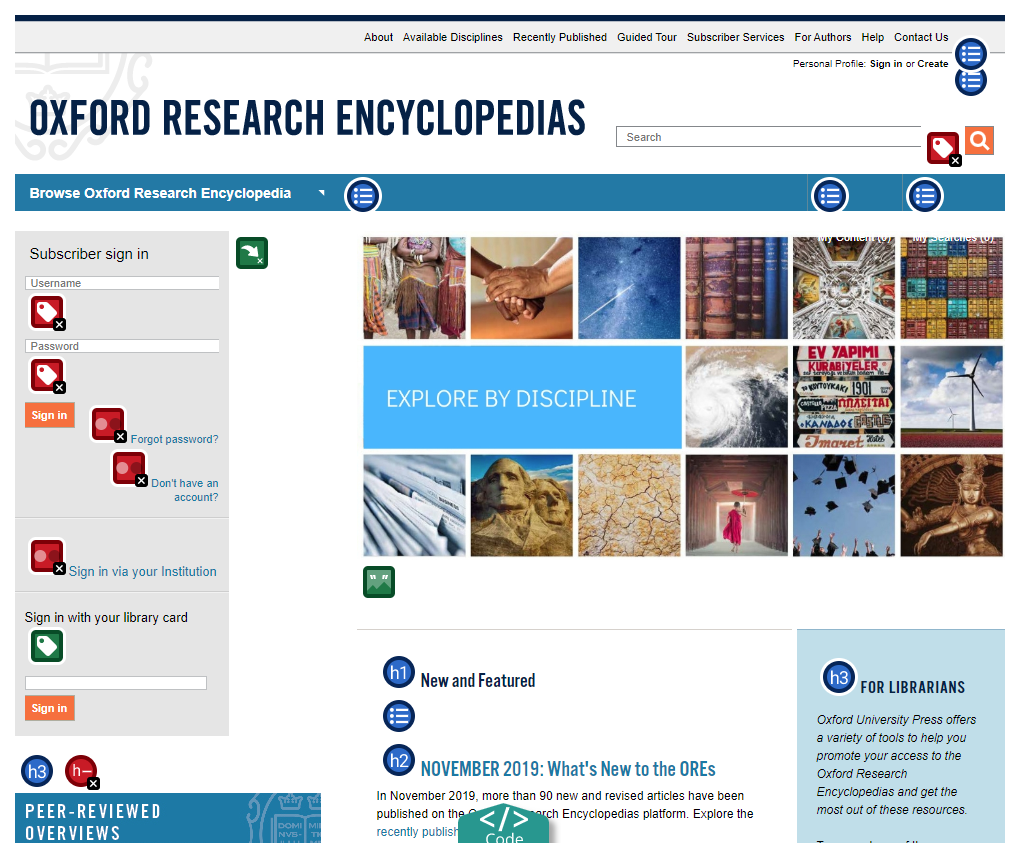Screen dimensions: 1023x843
Task: Expand Browse Oxford Research Encyclopedia dropdown
Action: (x=177, y=193)
